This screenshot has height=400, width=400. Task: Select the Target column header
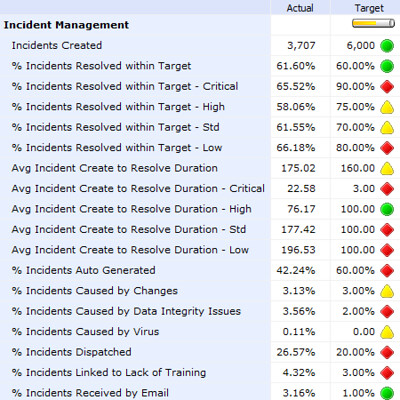tap(369, 8)
